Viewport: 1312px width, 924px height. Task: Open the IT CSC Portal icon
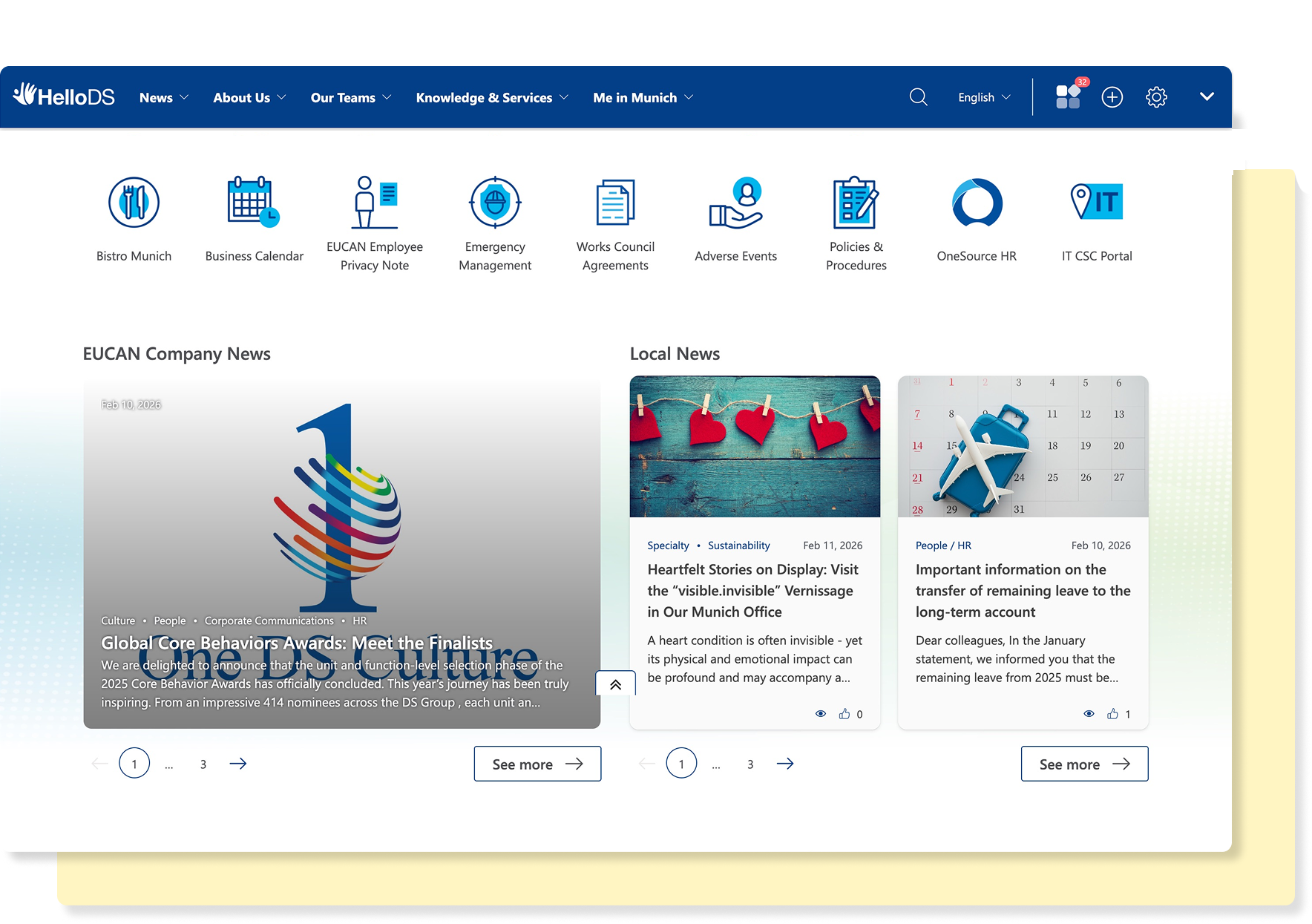(x=1097, y=202)
